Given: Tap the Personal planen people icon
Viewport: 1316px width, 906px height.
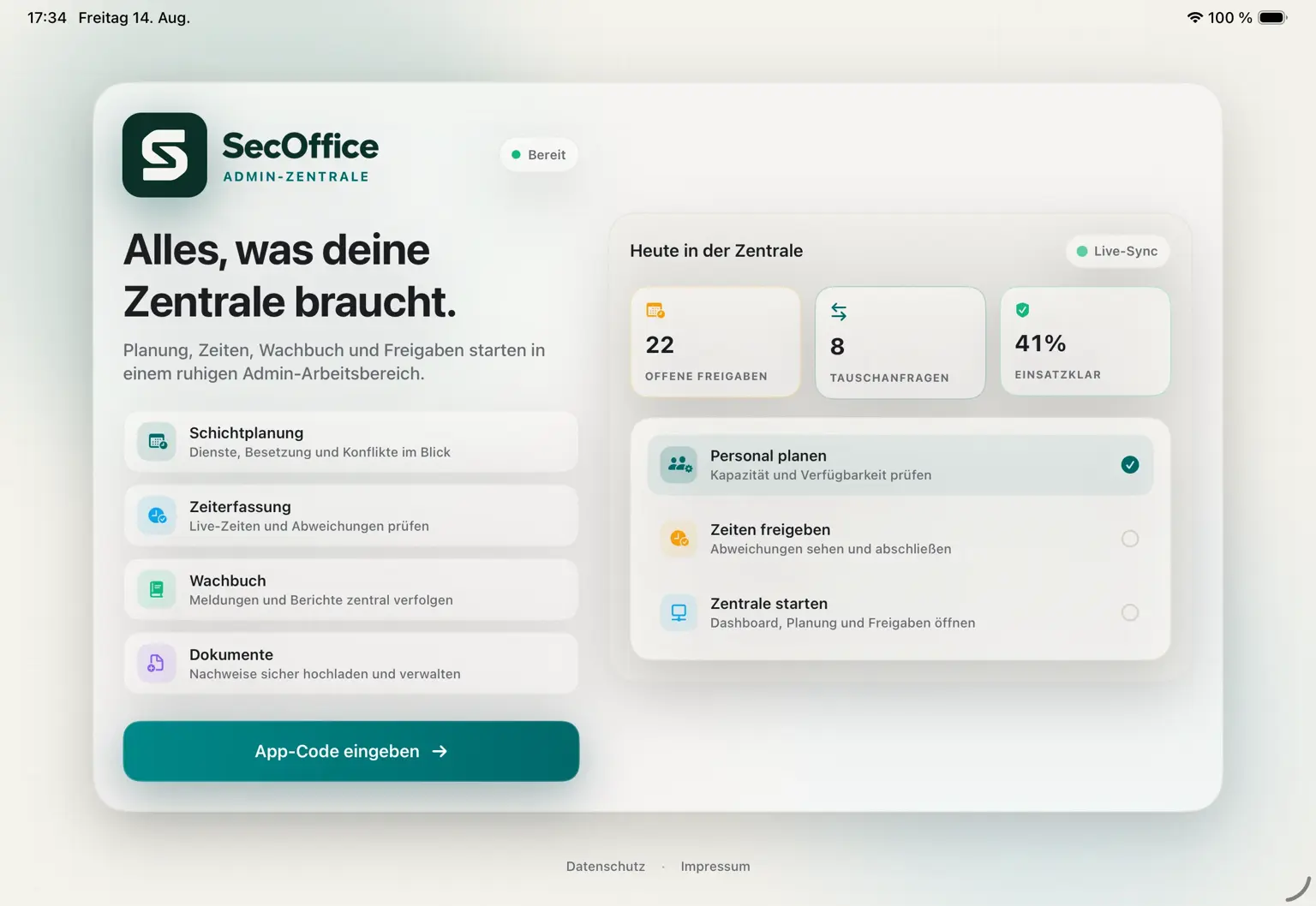Looking at the screenshot, I should click(x=679, y=464).
